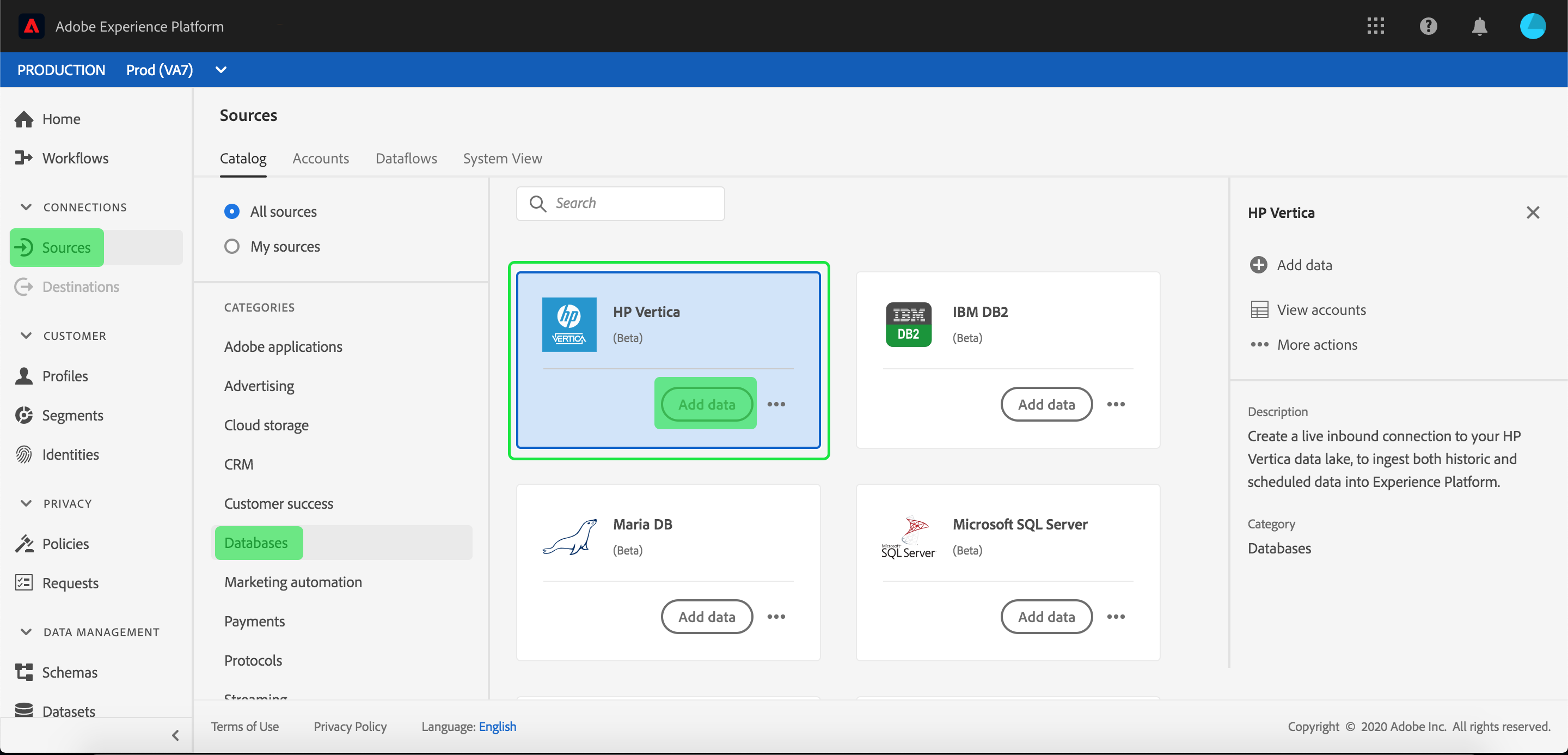Click the Adobe logo icon
Screen dimensions: 1568x755
click(x=31, y=26)
